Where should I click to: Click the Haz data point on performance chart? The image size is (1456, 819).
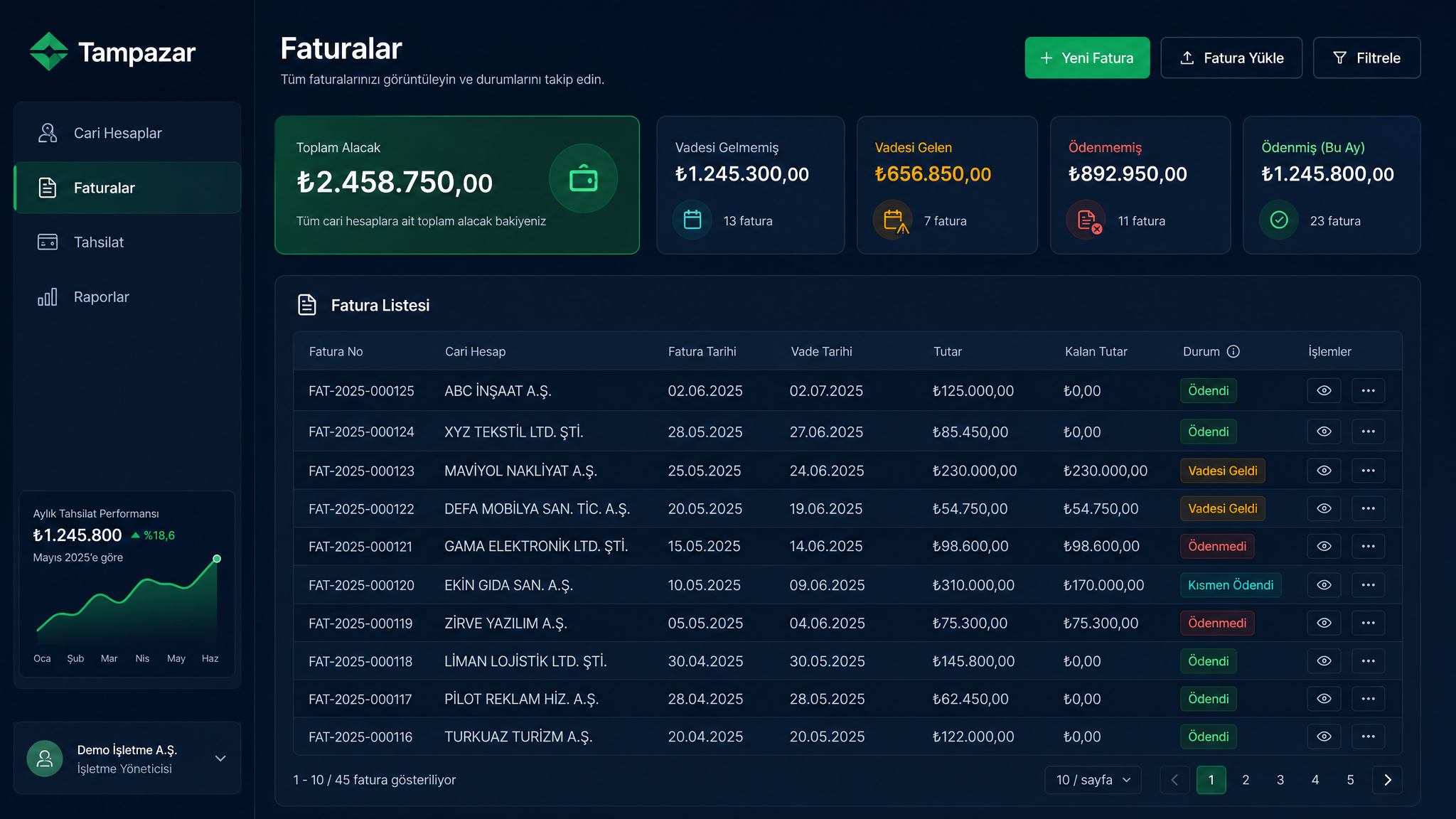pyautogui.click(x=217, y=559)
